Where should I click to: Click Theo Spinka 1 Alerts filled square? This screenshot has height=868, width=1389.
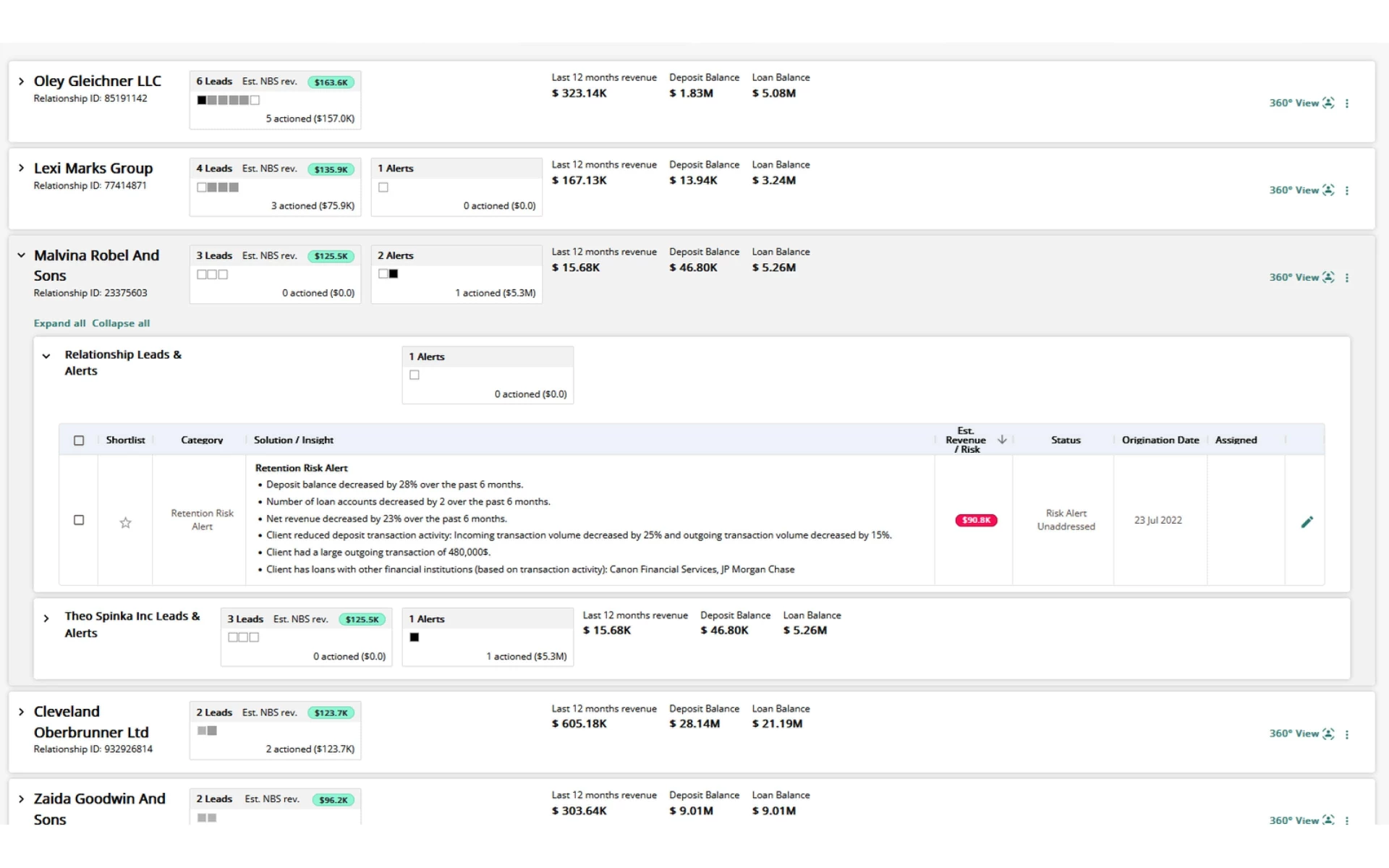[x=415, y=637]
